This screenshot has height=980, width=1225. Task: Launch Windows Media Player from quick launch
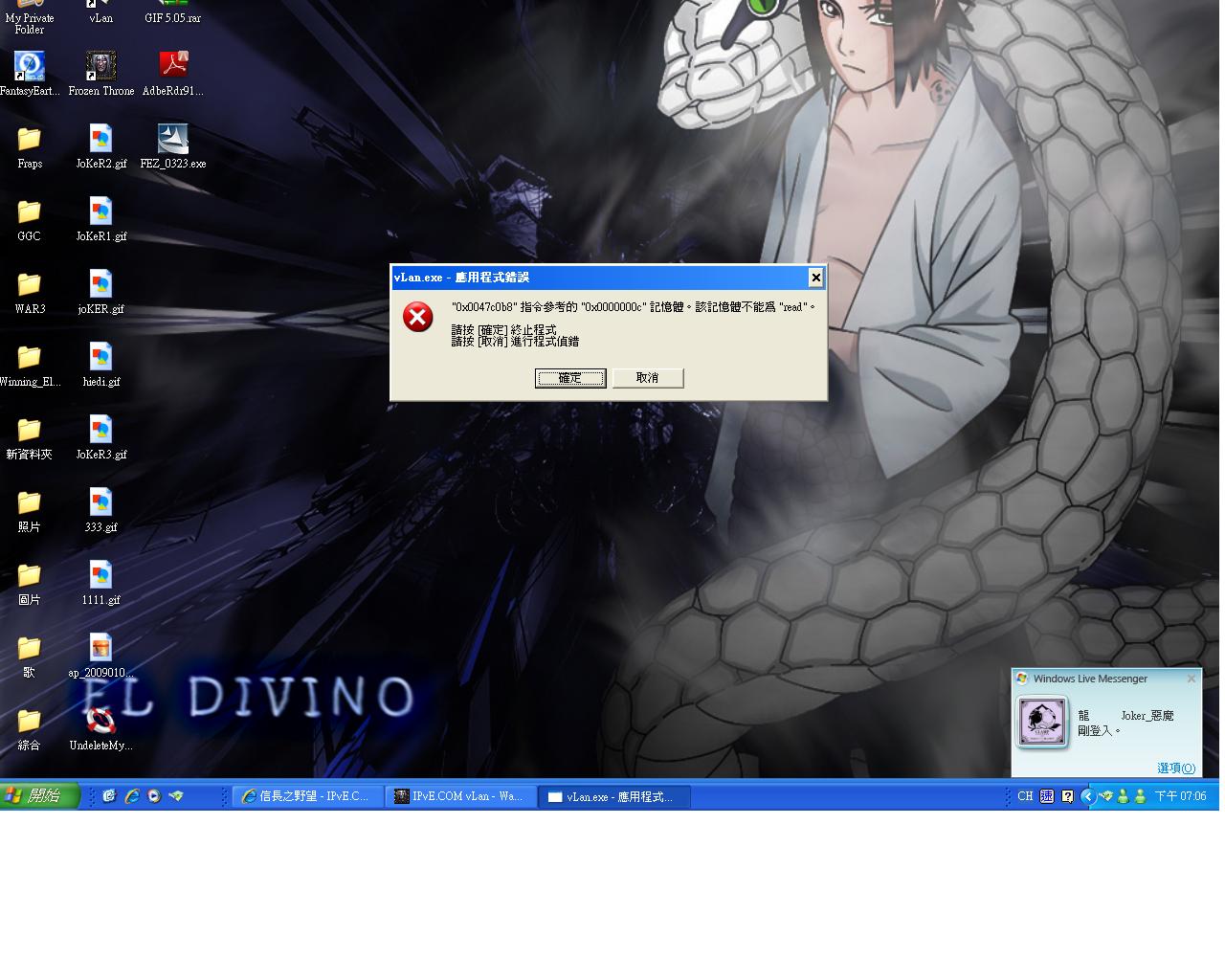(x=154, y=796)
